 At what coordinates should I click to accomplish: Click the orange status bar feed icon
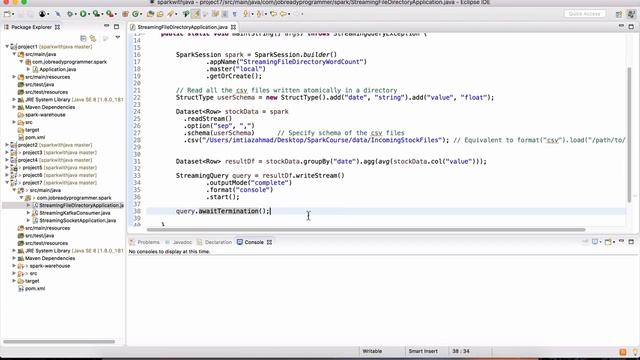click(x=623, y=352)
